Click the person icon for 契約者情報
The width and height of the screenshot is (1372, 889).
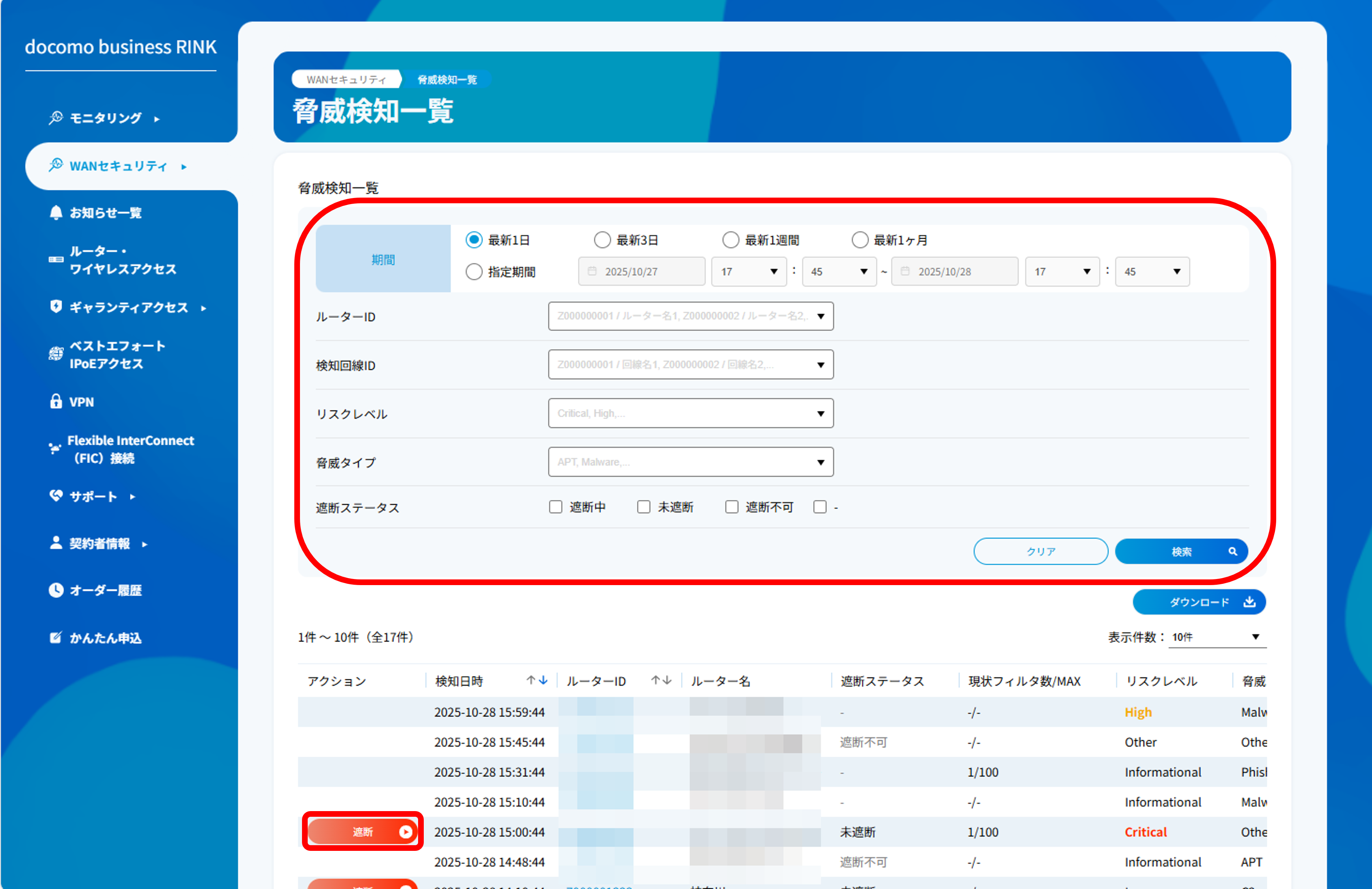tap(56, 543)
